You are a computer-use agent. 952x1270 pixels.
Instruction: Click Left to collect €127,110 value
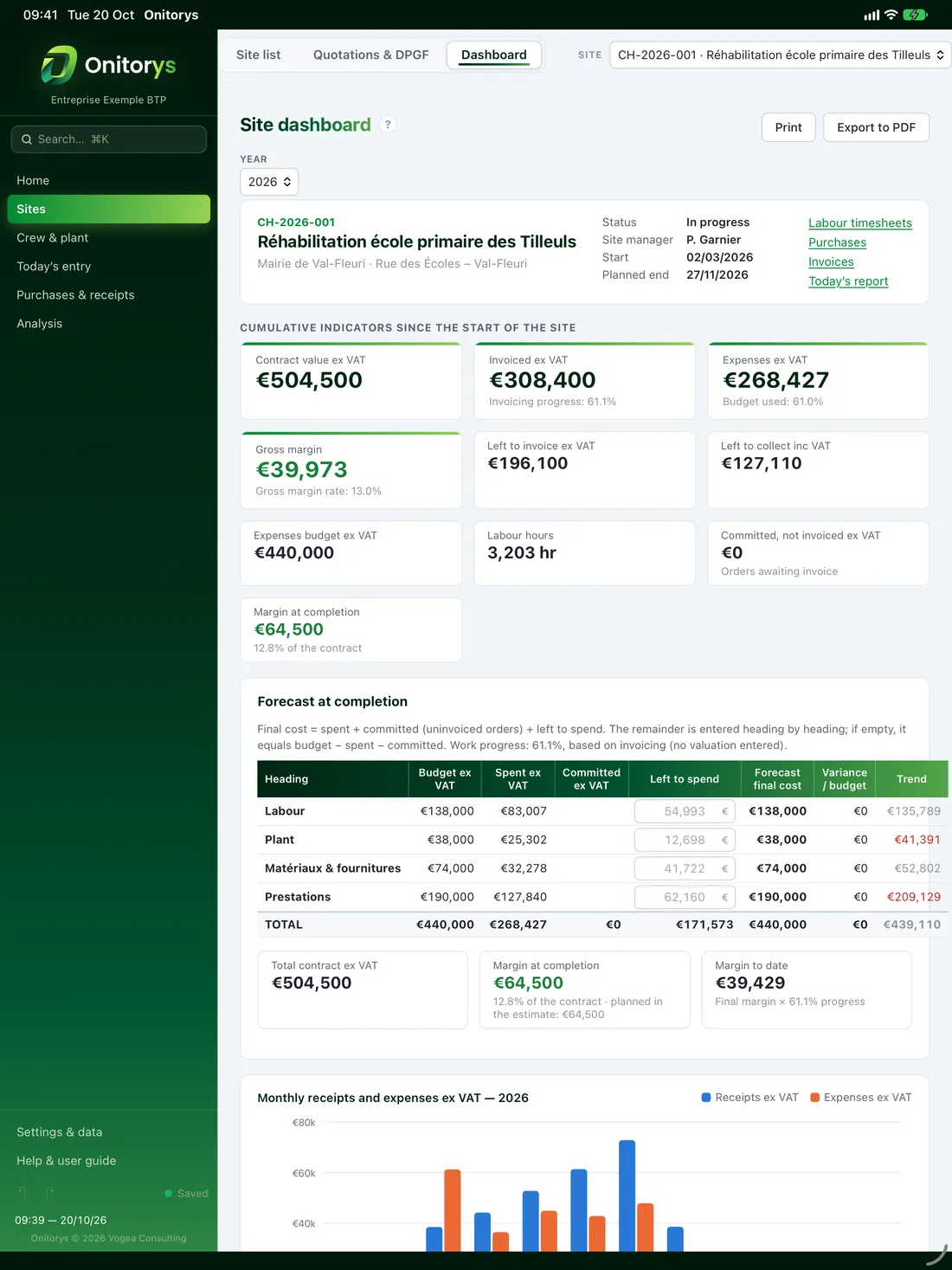point(762,463)
